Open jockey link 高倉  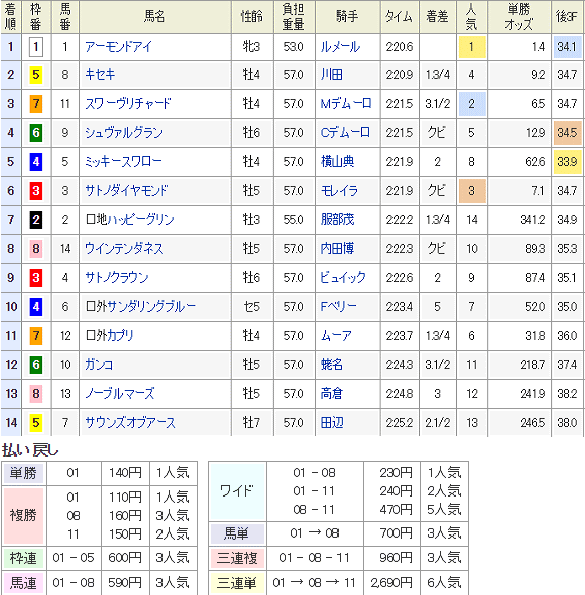tap(332, 394)
